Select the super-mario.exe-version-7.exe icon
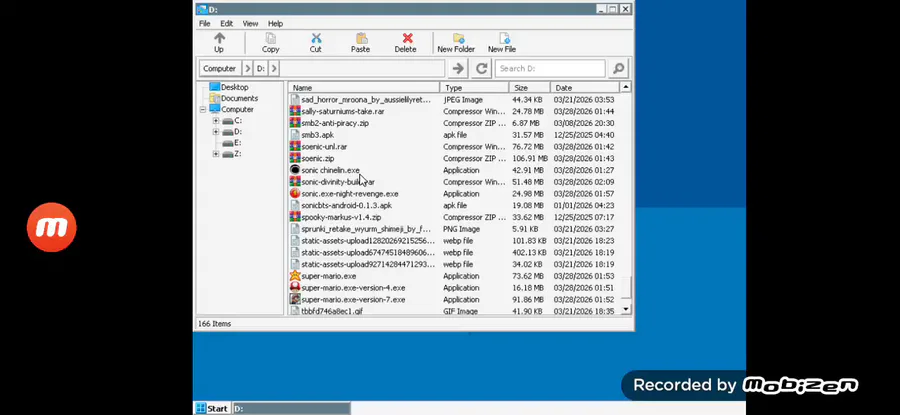 (295, 300)
